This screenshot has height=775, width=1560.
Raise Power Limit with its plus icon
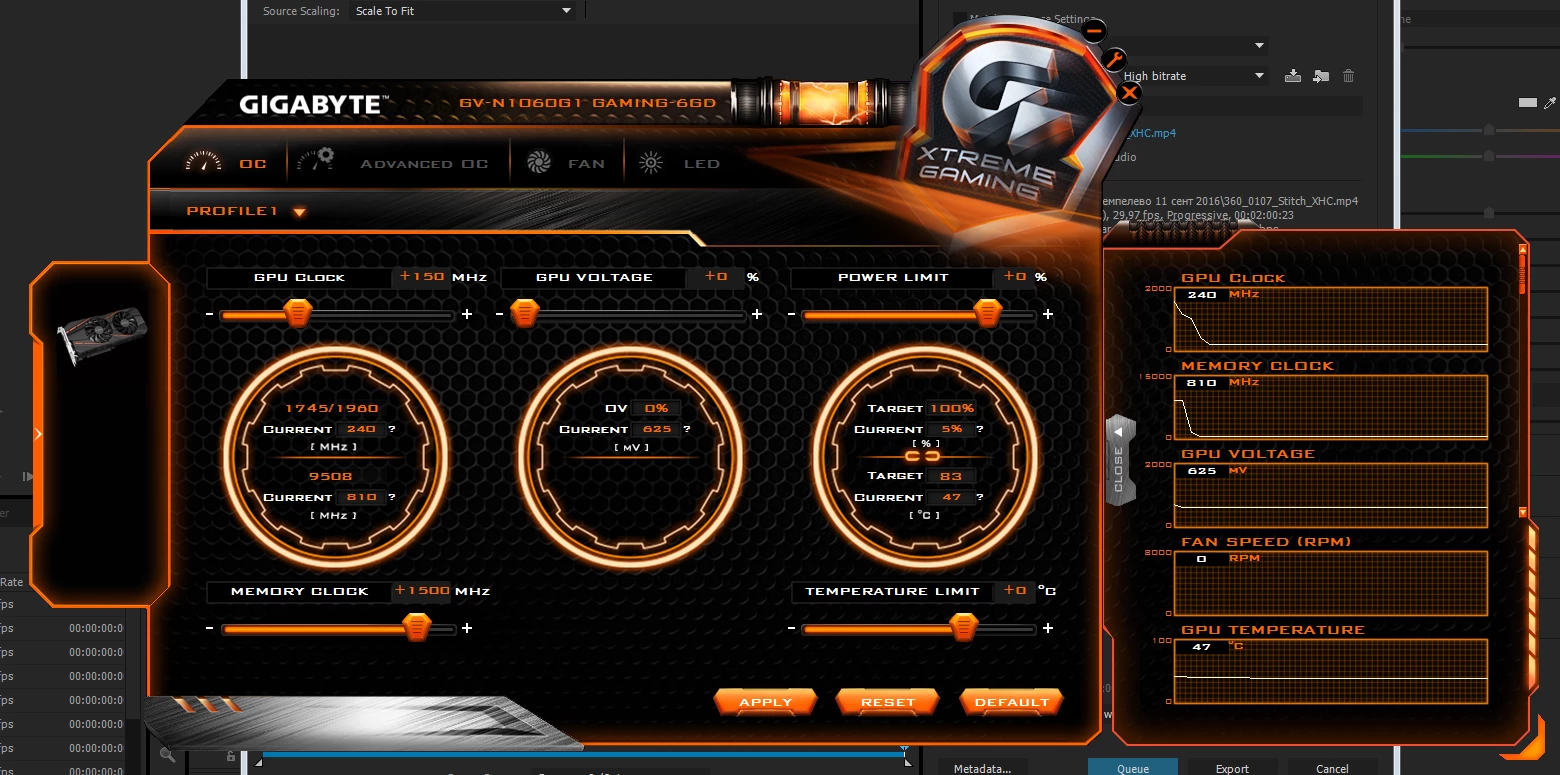[1047, 315]
